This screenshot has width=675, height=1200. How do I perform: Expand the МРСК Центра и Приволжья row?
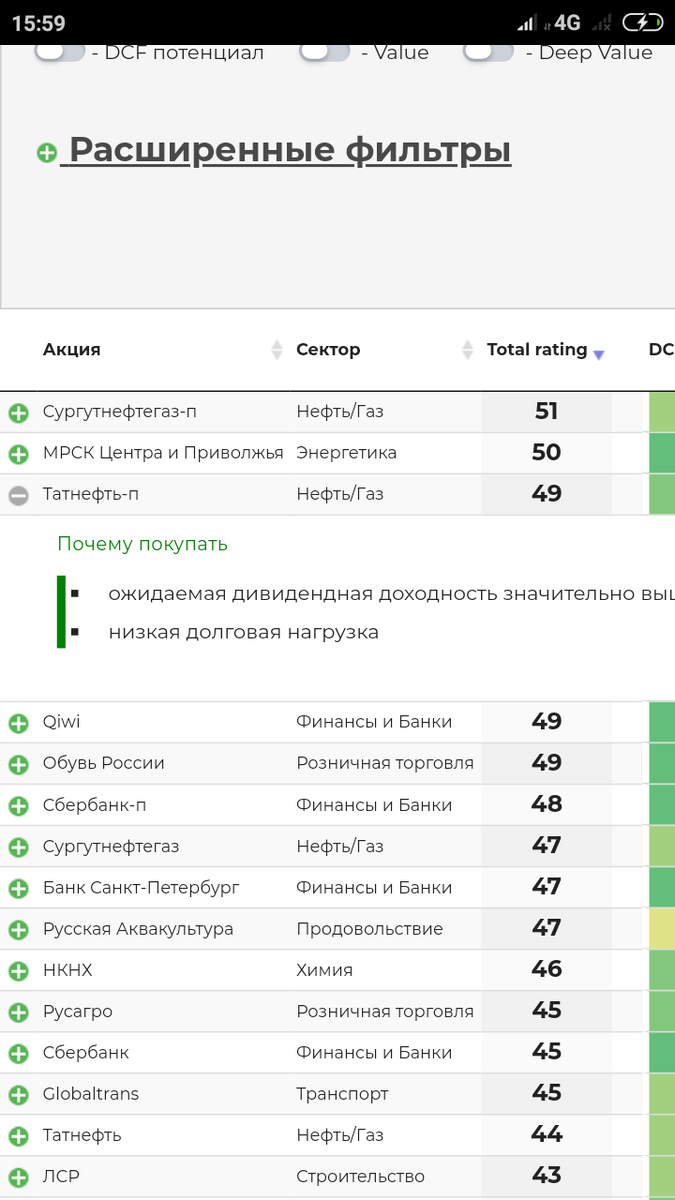18,454
